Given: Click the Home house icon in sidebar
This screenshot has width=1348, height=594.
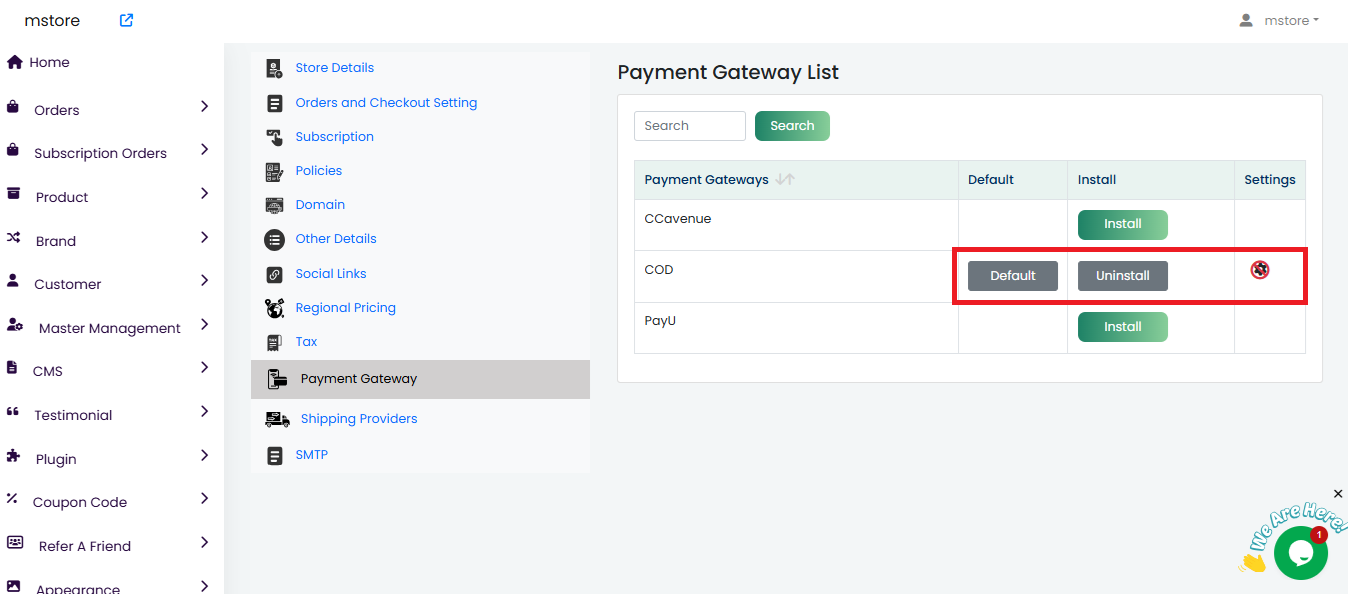Looking at the screenshot, I should (x=15, y=62).
